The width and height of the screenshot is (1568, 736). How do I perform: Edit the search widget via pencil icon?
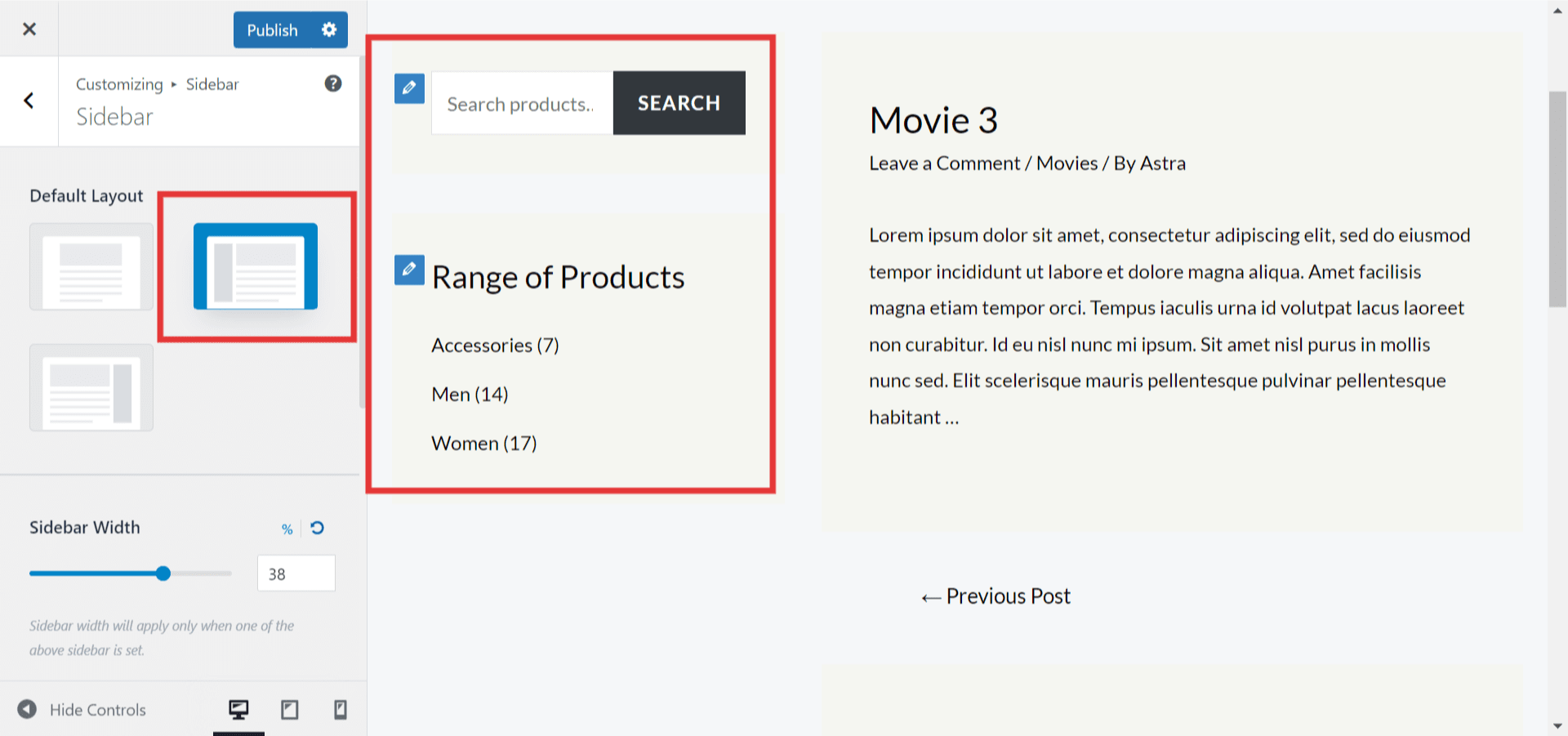pos(409,88)
